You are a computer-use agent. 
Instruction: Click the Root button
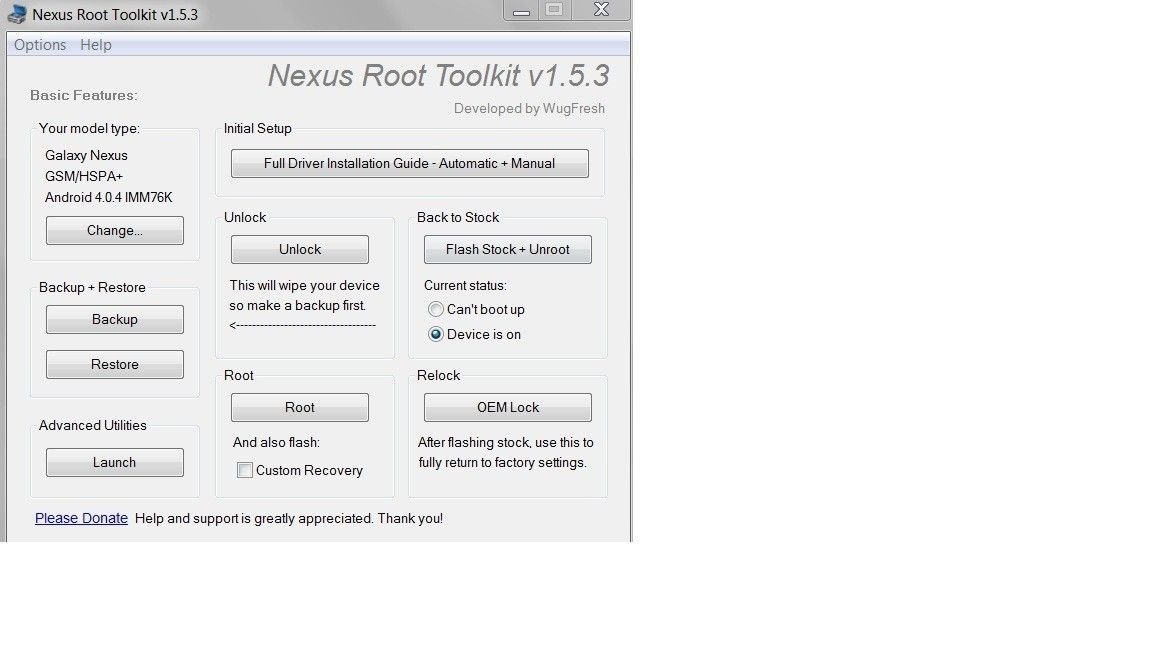click(300, 407)
